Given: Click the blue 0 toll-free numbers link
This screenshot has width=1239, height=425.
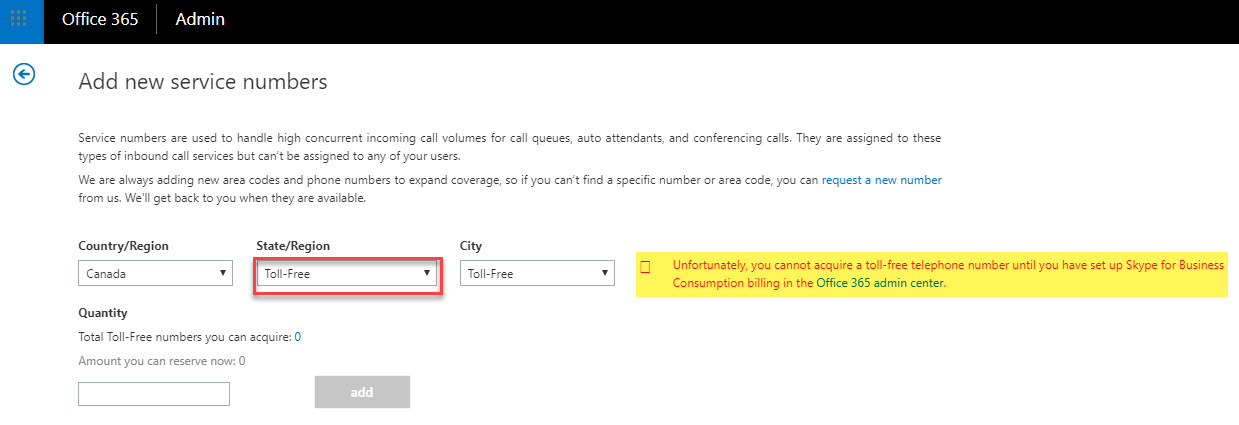Looking at the screenshot, I should click(x=297, y=337).
